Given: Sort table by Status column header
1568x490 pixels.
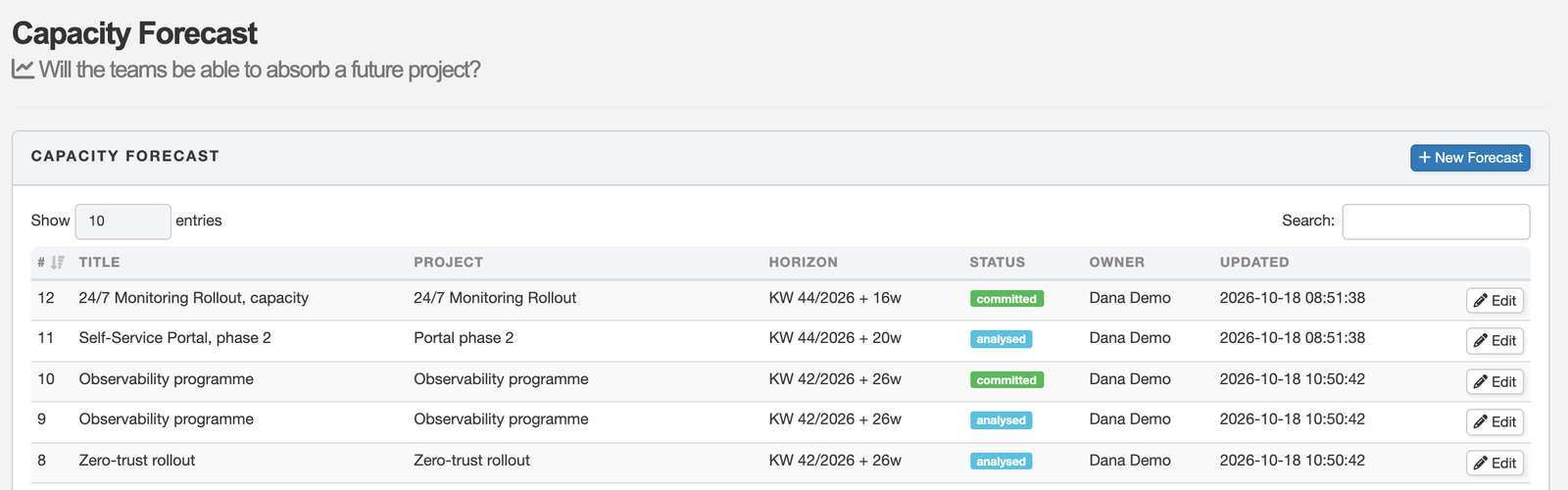Looking at the screenshot, I should (997, 263).
